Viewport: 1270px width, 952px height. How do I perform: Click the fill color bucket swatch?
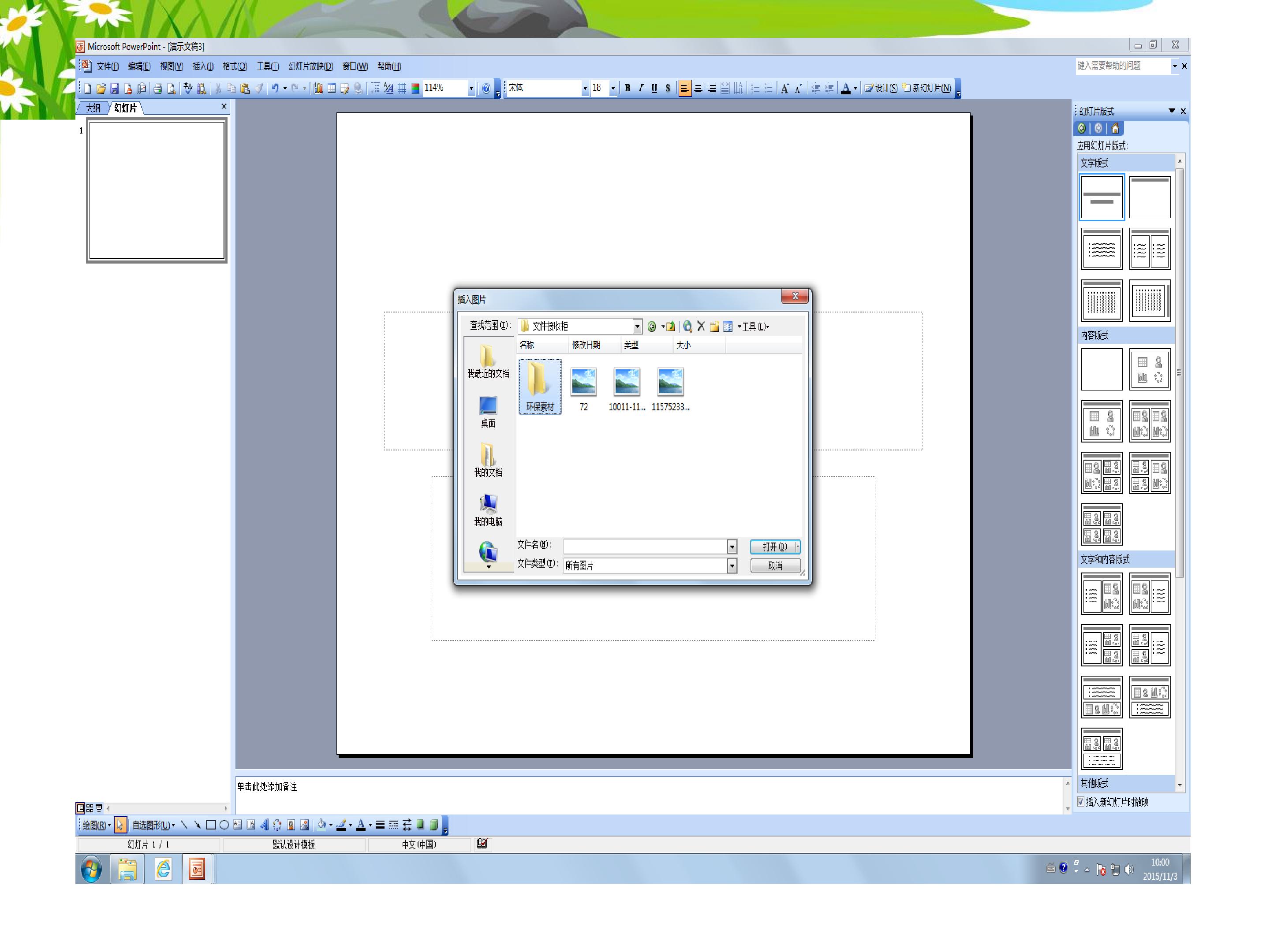coord(321,825)
